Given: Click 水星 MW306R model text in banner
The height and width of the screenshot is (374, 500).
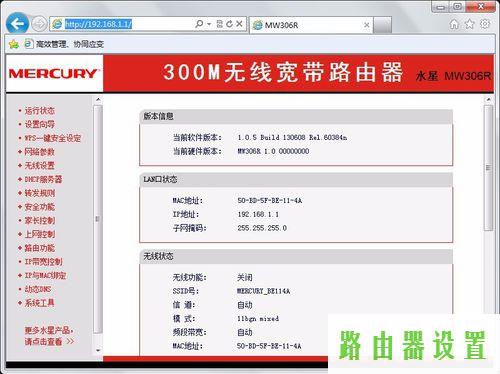Looking at the screenshot, I should coord(453,76).
